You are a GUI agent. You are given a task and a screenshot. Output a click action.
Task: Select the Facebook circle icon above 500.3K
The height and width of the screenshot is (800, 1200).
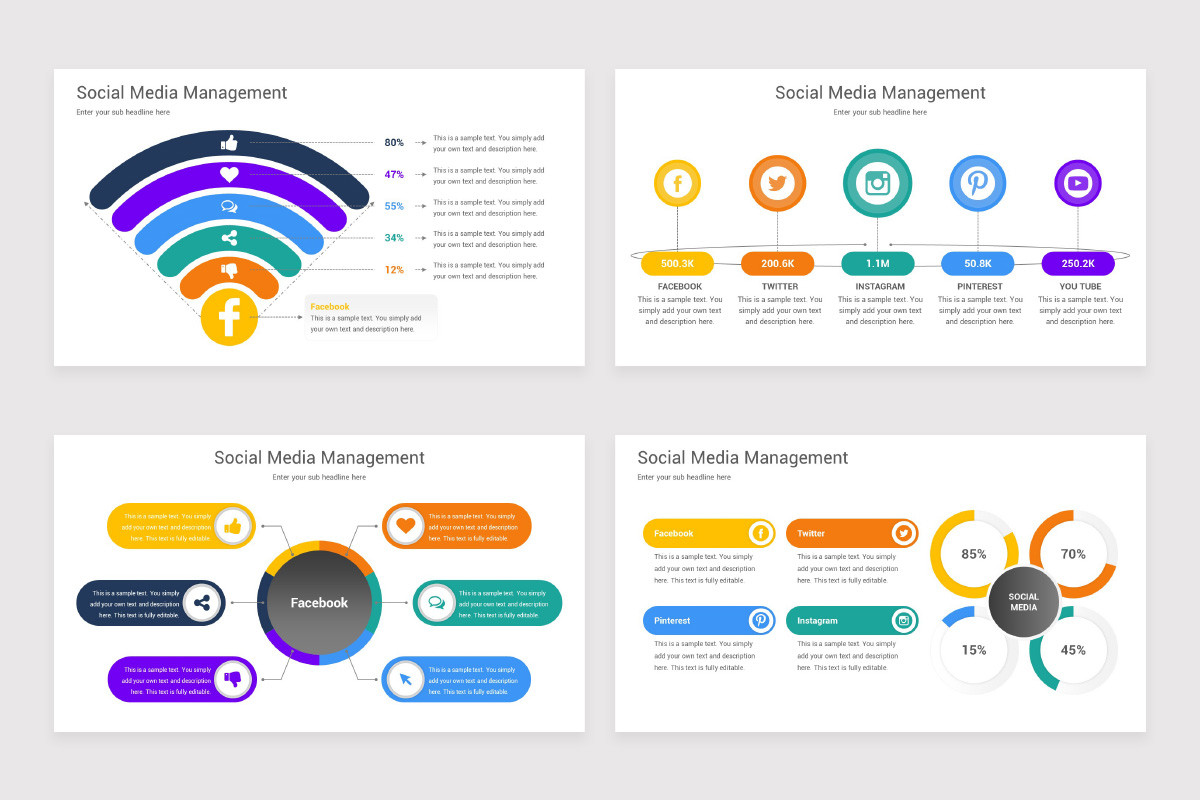677,183
